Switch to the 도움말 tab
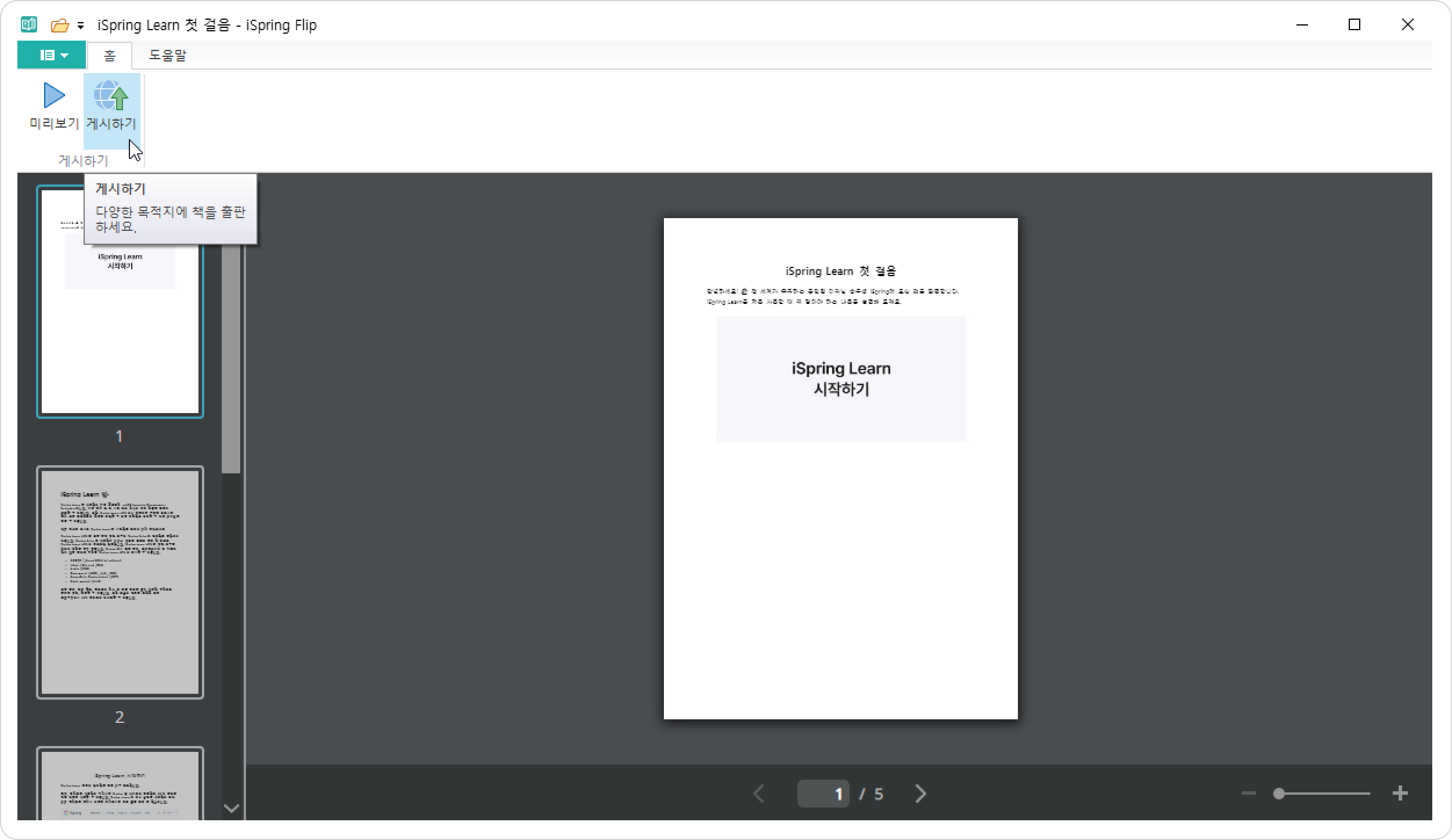Viewport: 1452px width, 840px height. [x=167, y=56]
